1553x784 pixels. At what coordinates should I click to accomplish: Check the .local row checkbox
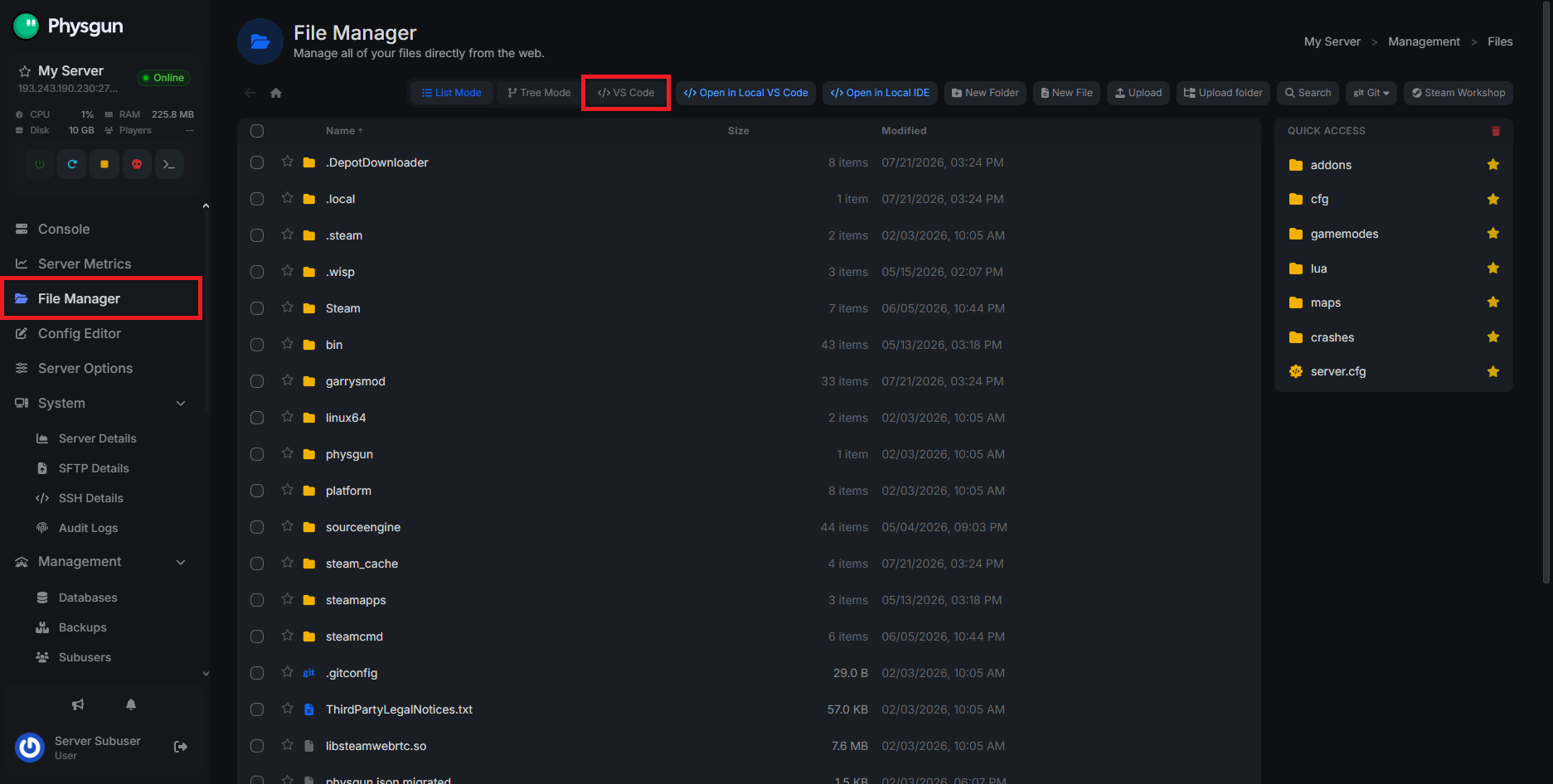(257, 199)
